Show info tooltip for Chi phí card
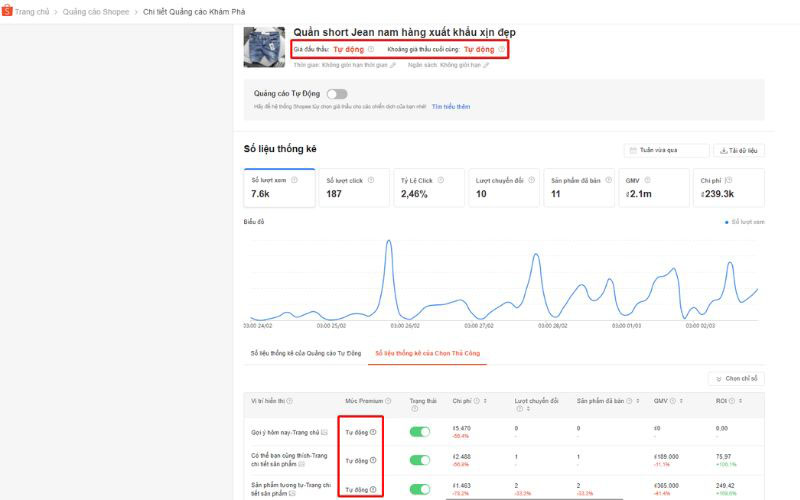Image resolution: width=800 pixels, height=500 pixels. pos(729,180)
